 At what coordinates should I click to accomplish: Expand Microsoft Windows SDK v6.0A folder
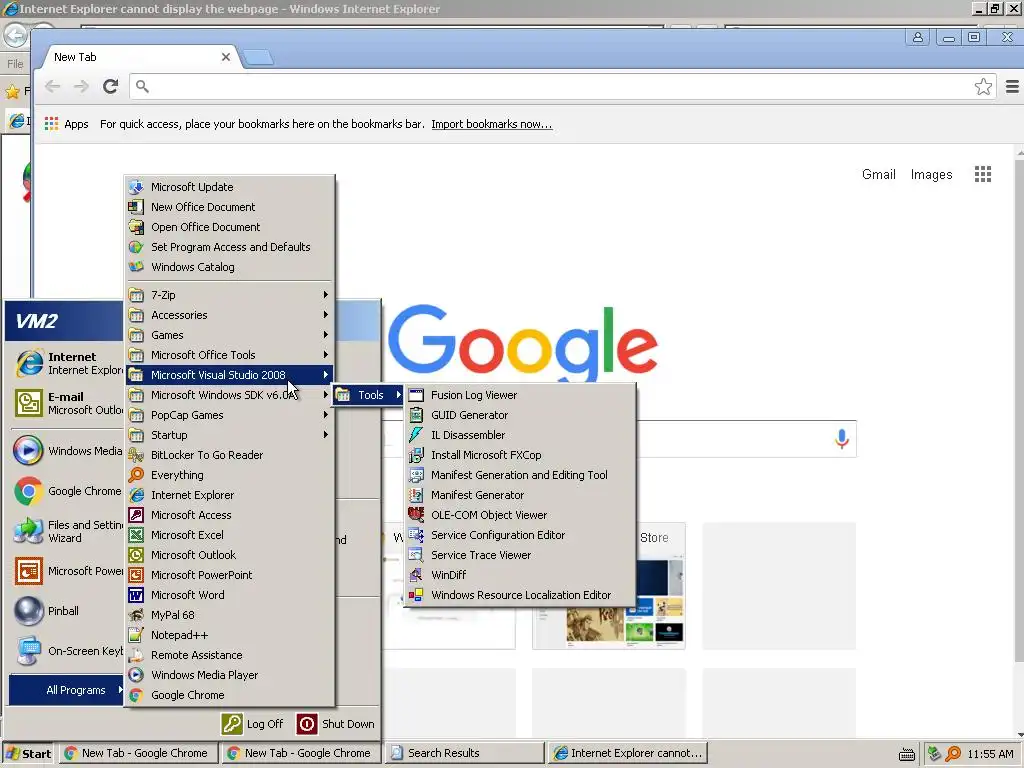point(230,395)
